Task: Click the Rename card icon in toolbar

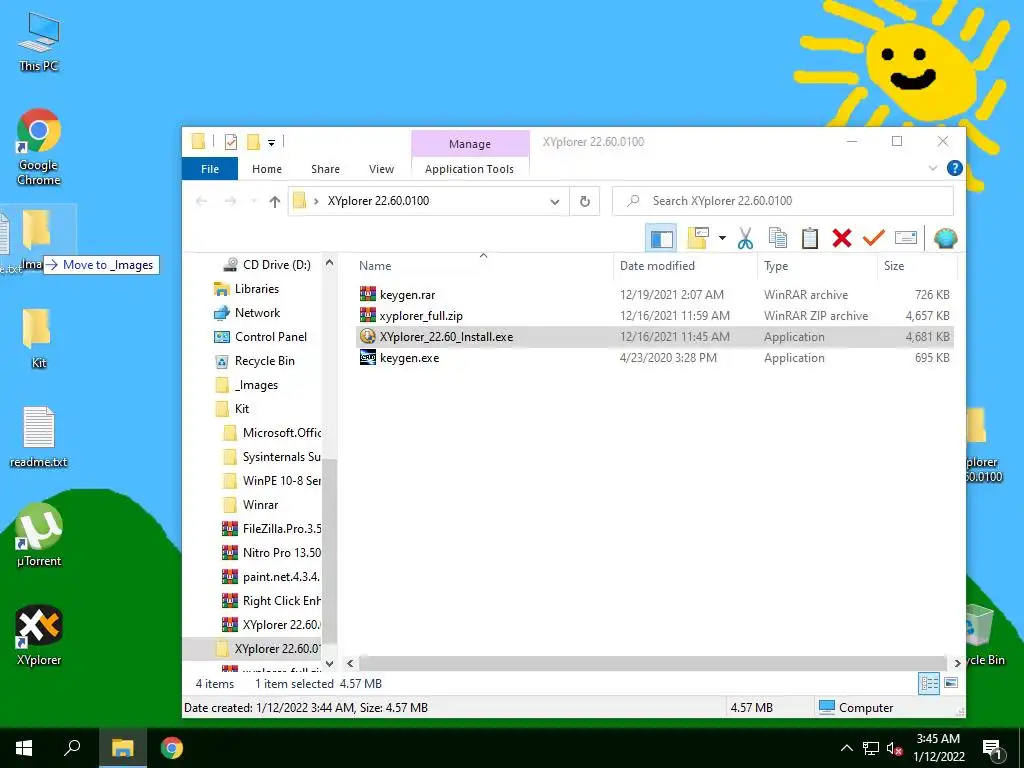Action: point(906,238)
